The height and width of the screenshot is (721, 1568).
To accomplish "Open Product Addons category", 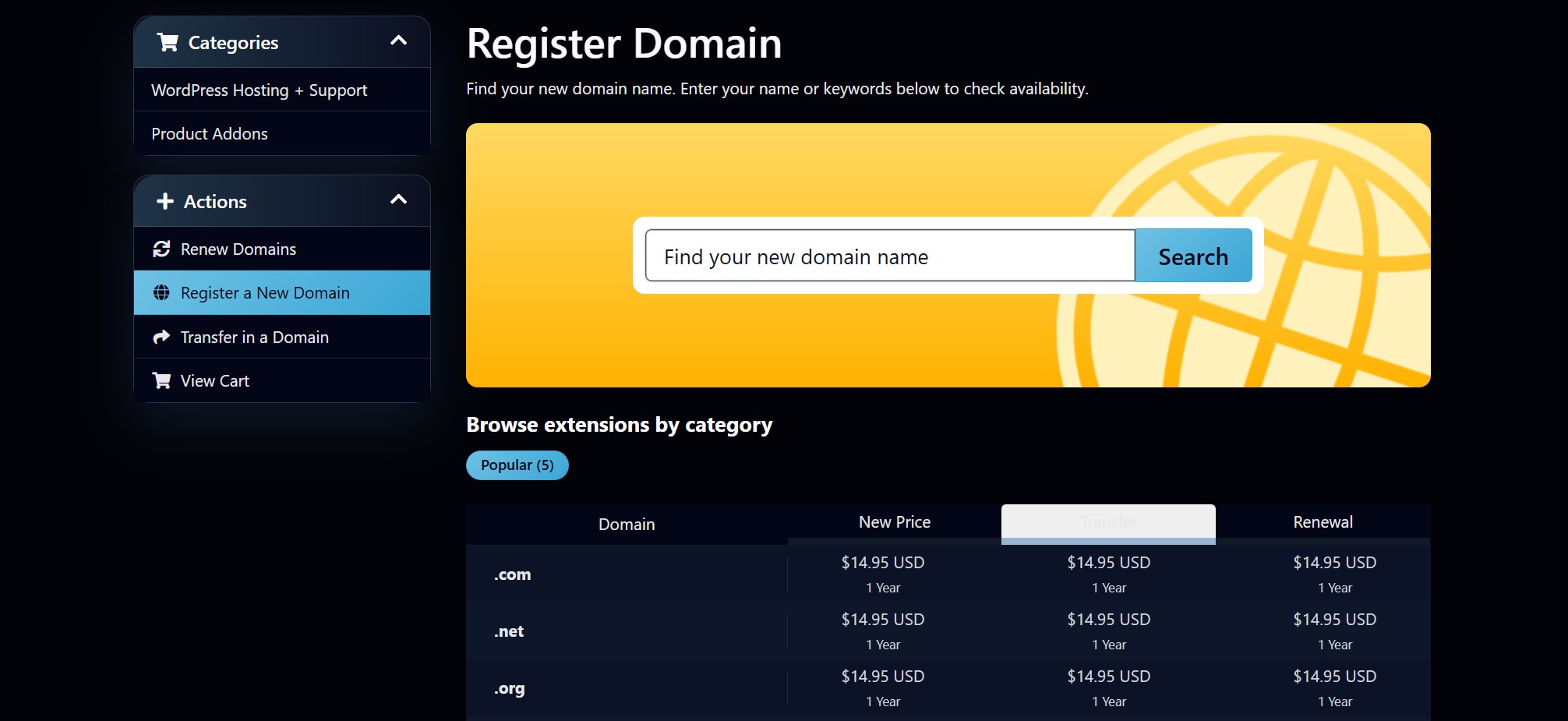I will tap(210, 134).
